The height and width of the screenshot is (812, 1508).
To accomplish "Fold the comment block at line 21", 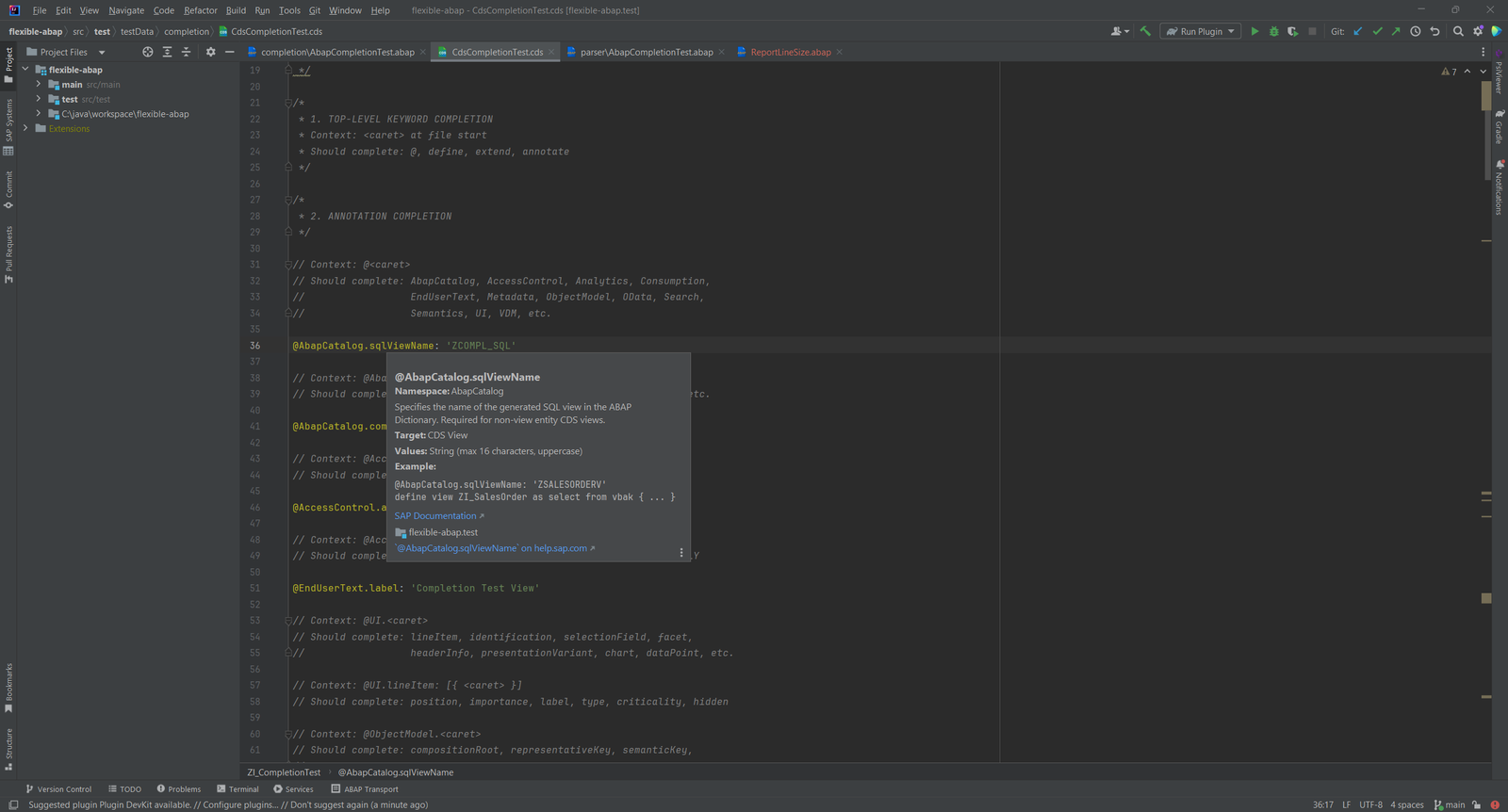I will 288,103.
